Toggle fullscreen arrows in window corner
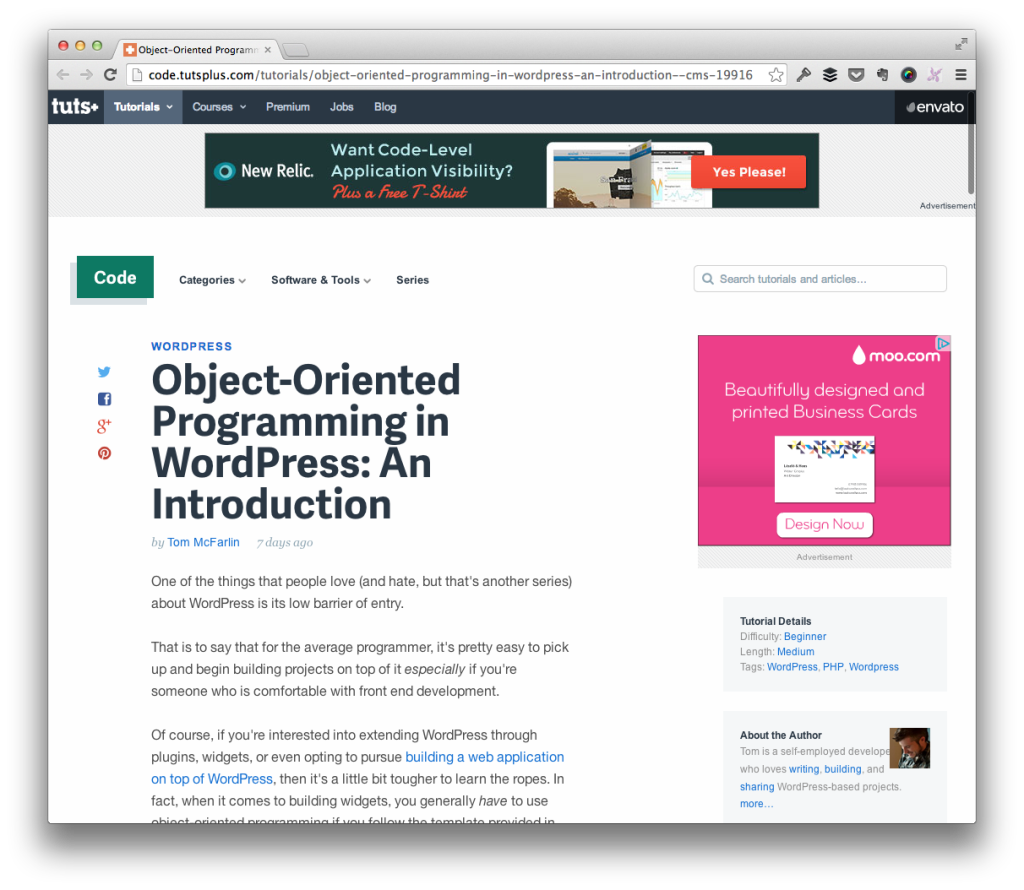The height and width of the screenshot is (890, 1024). (x=961, y=44)
